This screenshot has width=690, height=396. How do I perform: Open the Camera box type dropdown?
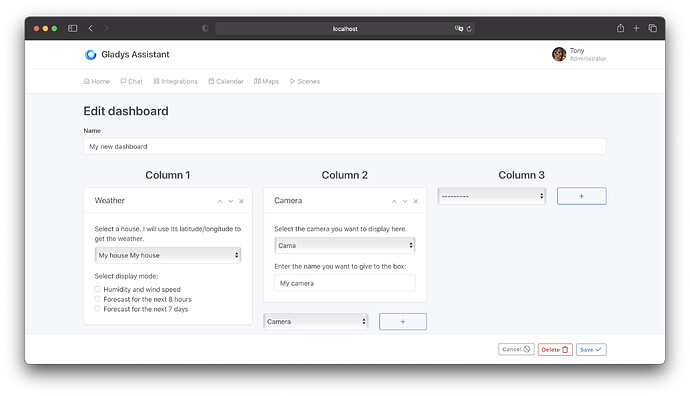(x=316, y=322)
